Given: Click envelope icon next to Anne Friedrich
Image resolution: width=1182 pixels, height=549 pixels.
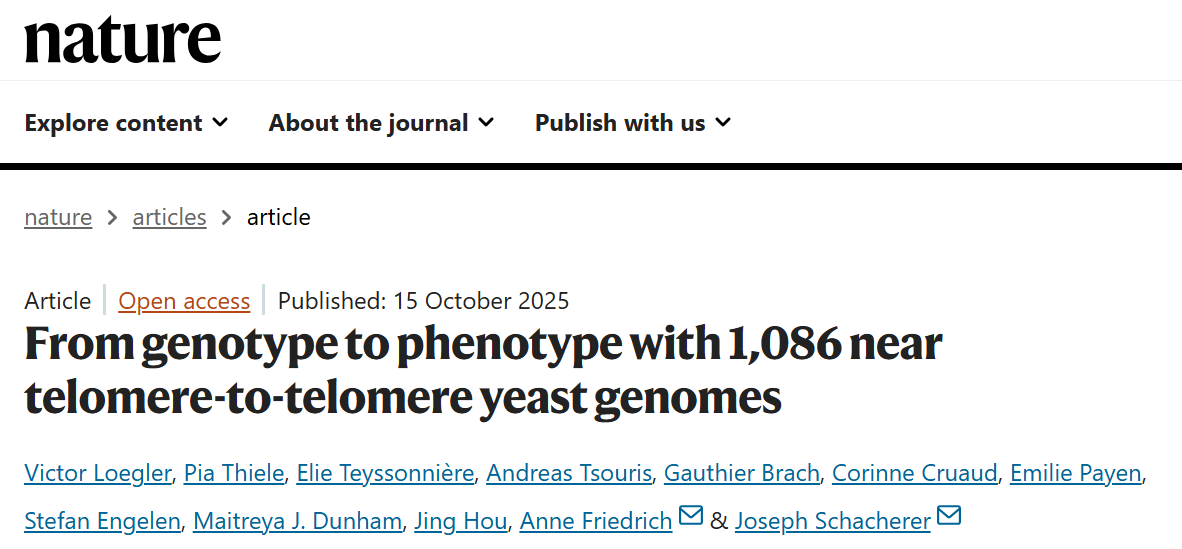Looking at the screenshot, I should 691,516.
